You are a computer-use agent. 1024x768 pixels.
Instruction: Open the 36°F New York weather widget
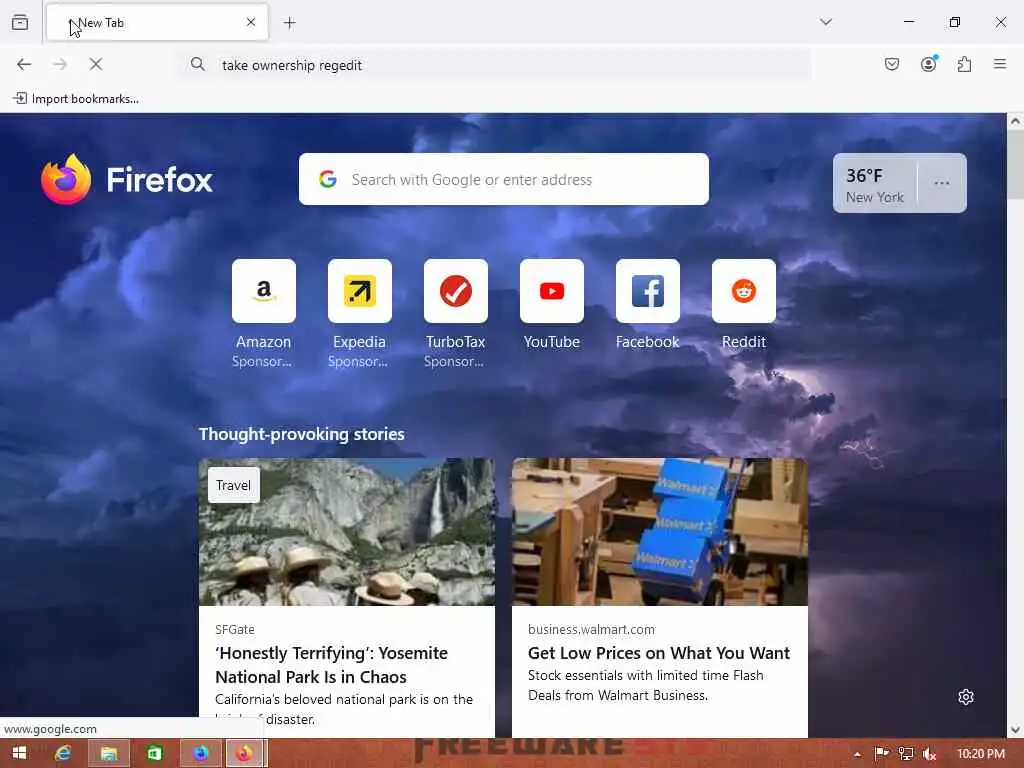click(874, 184)
